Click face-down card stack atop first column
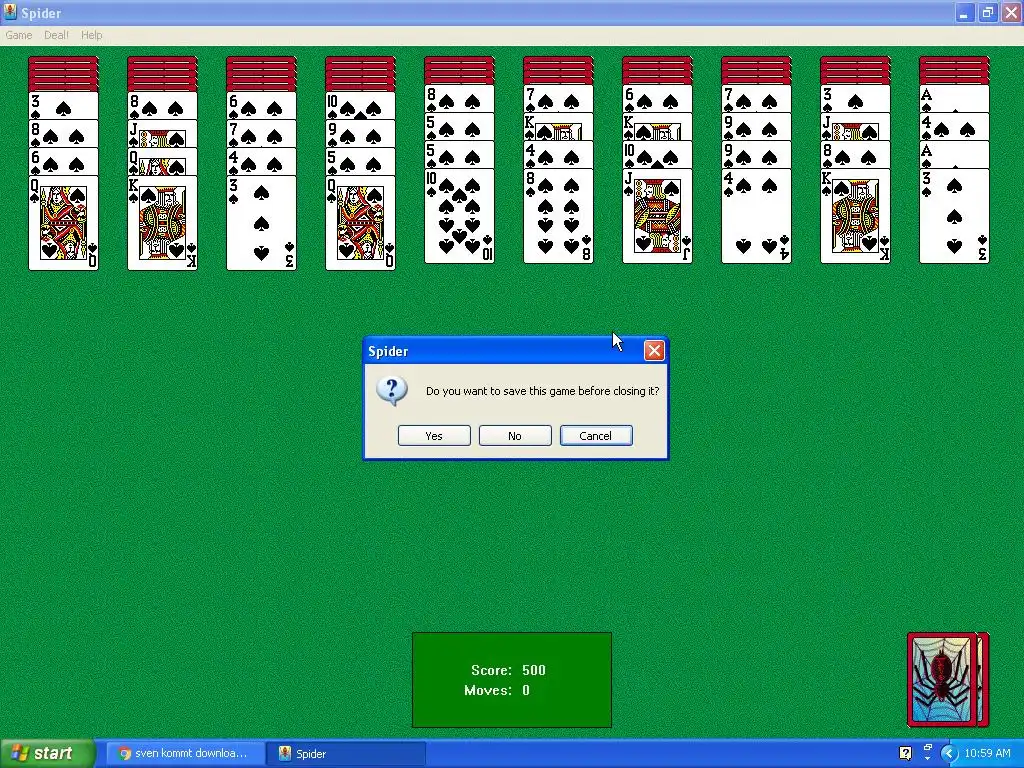This screenshot has width=1024, height=768. (63, 74)
